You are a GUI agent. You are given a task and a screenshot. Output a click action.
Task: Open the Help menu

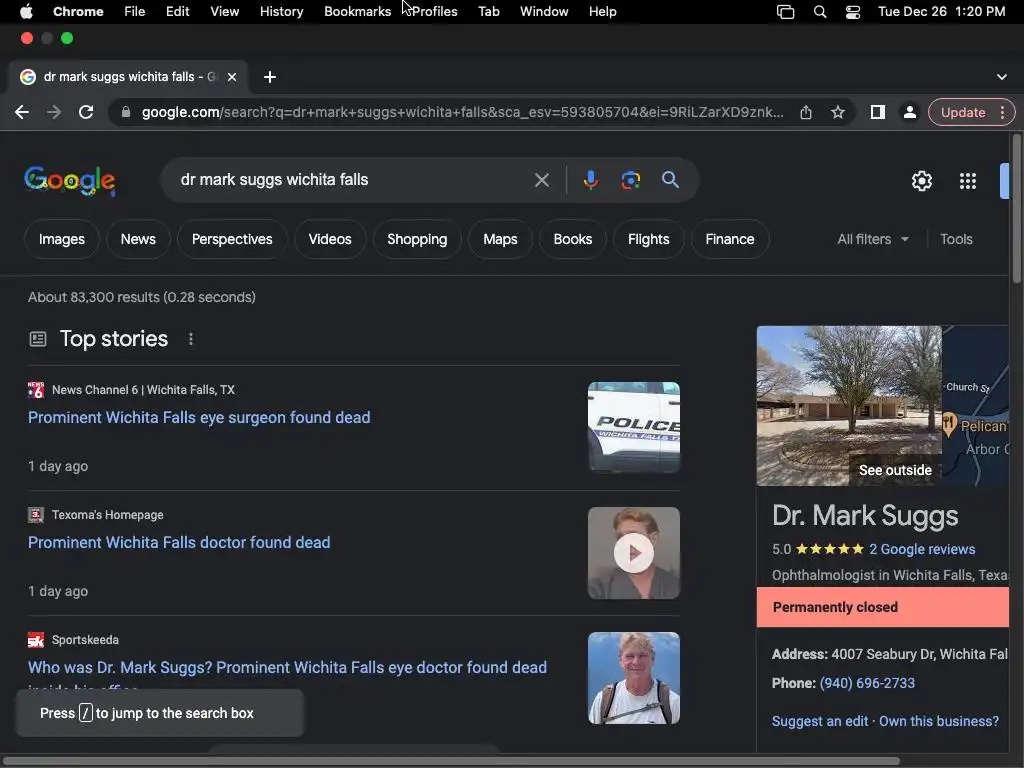coord(602,12)
